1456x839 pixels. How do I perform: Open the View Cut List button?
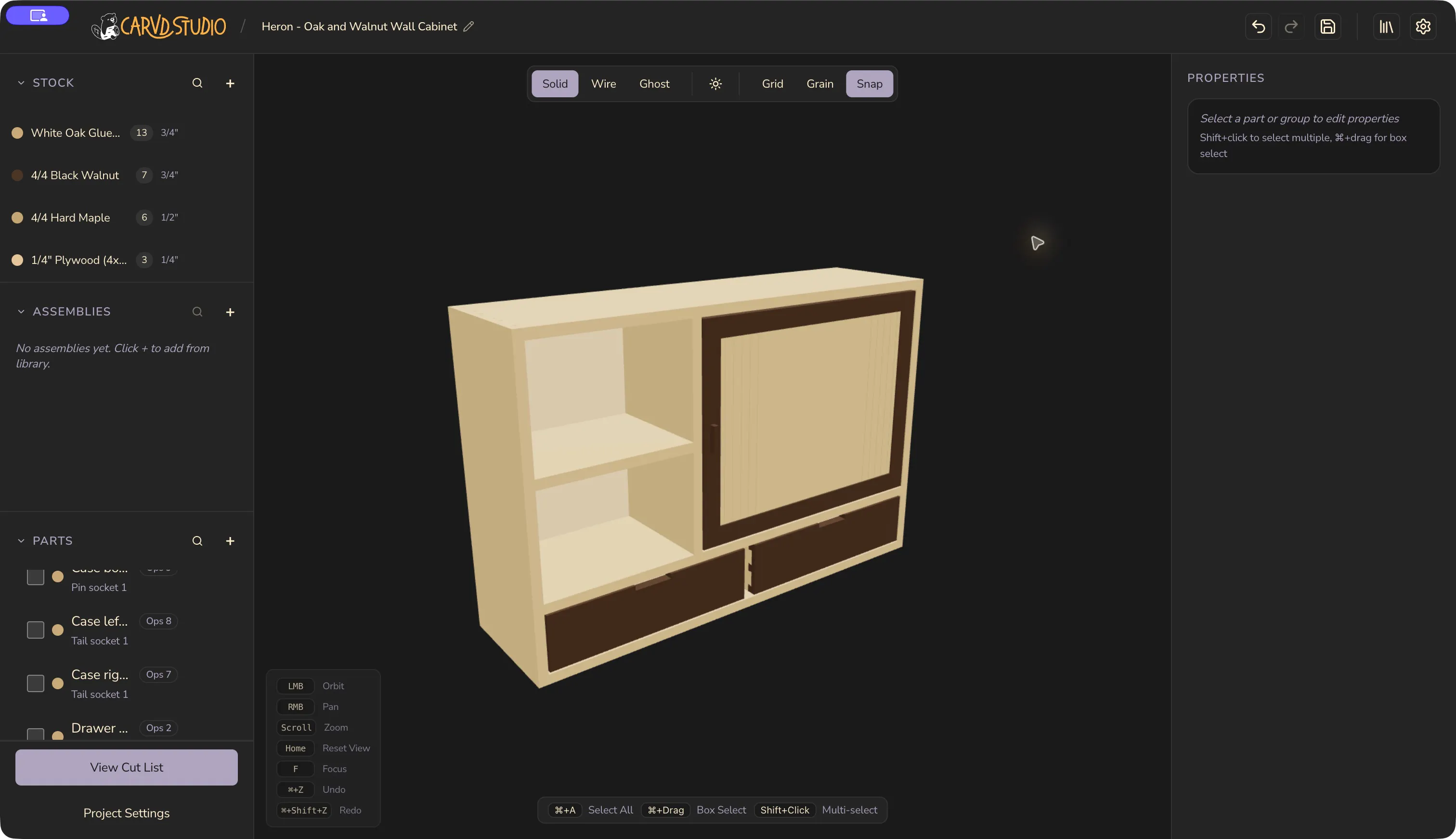click(127, 767)
